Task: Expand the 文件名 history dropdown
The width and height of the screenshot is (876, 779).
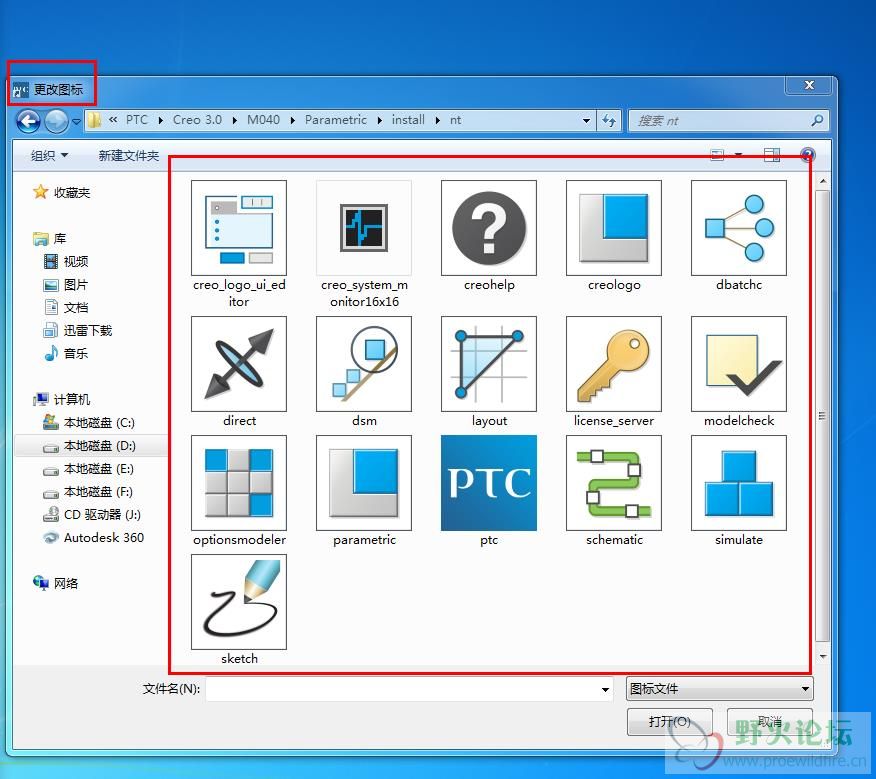Action: 605,689
